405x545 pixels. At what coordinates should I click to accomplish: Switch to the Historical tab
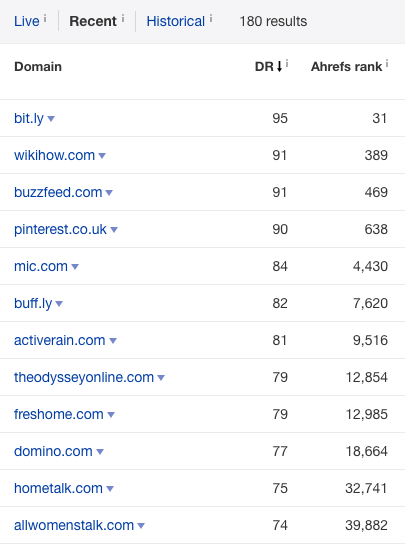(x=175, y=22)
